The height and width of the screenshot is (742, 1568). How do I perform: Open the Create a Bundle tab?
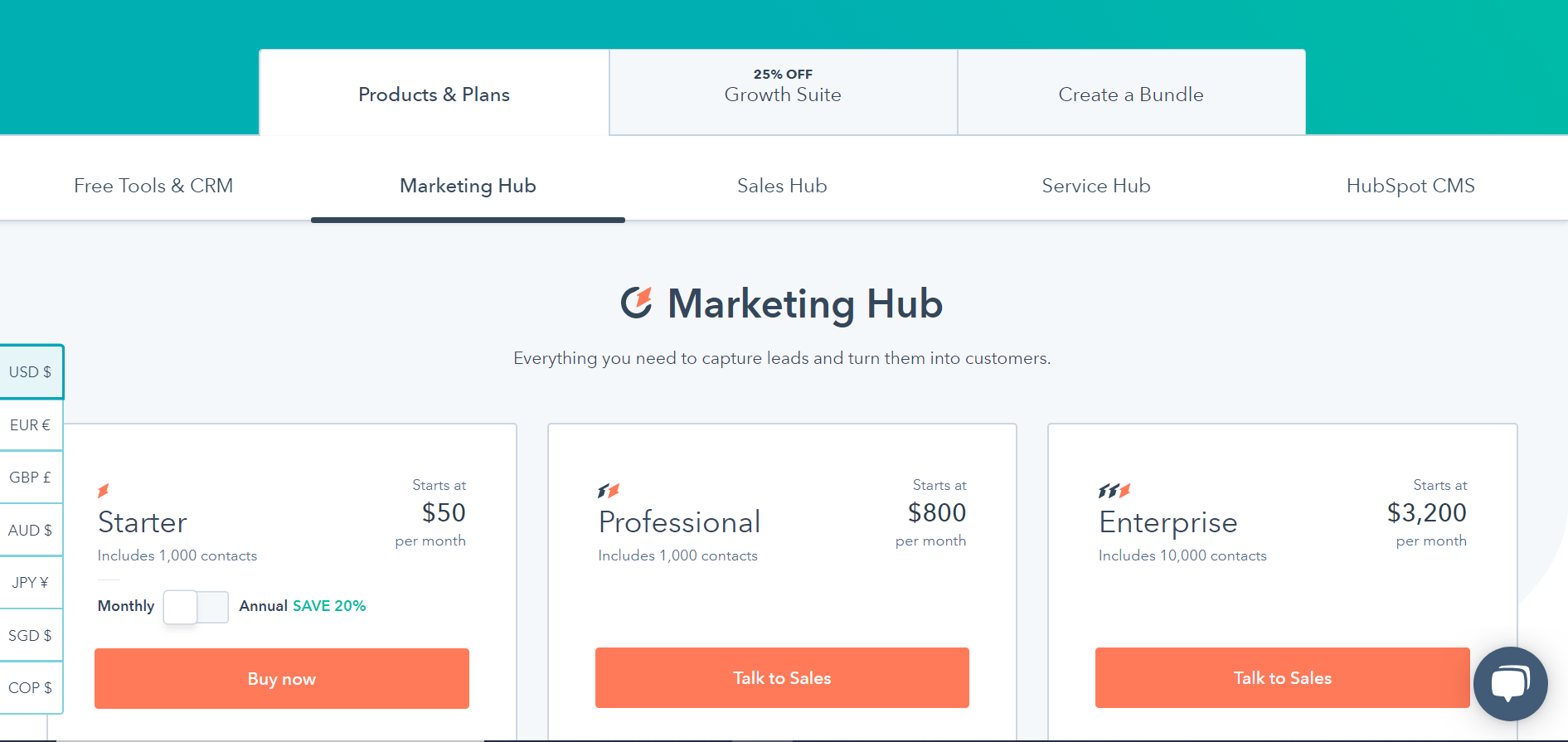click(x=1131, y=95)
